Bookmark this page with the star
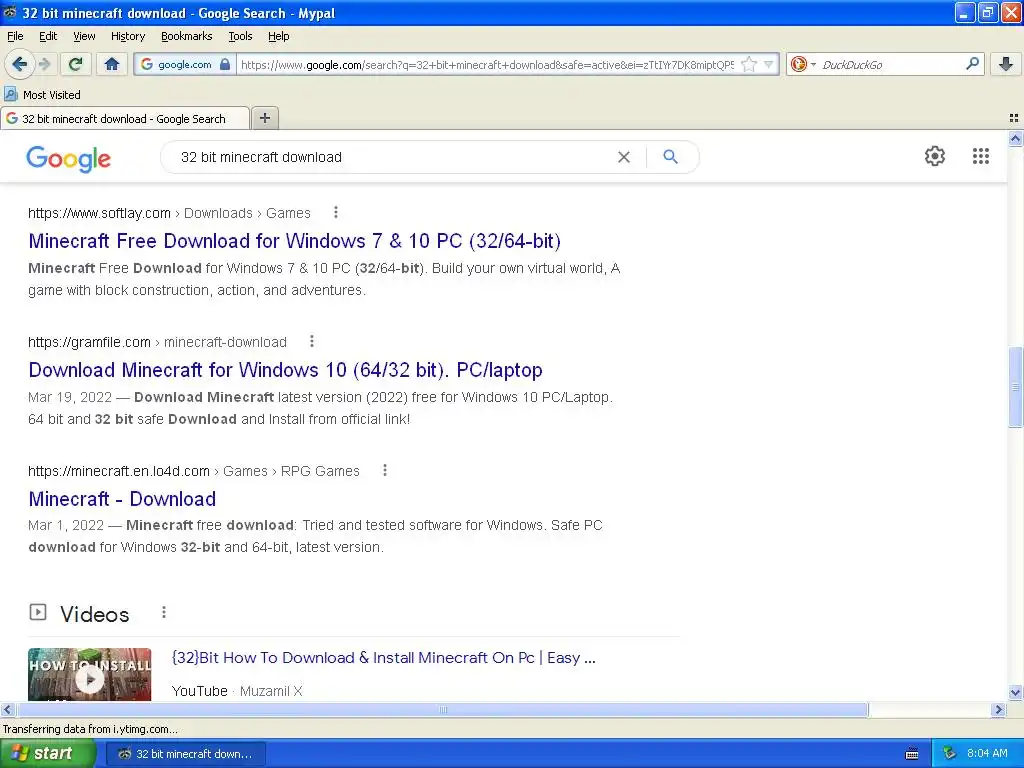 pos(749,64)
